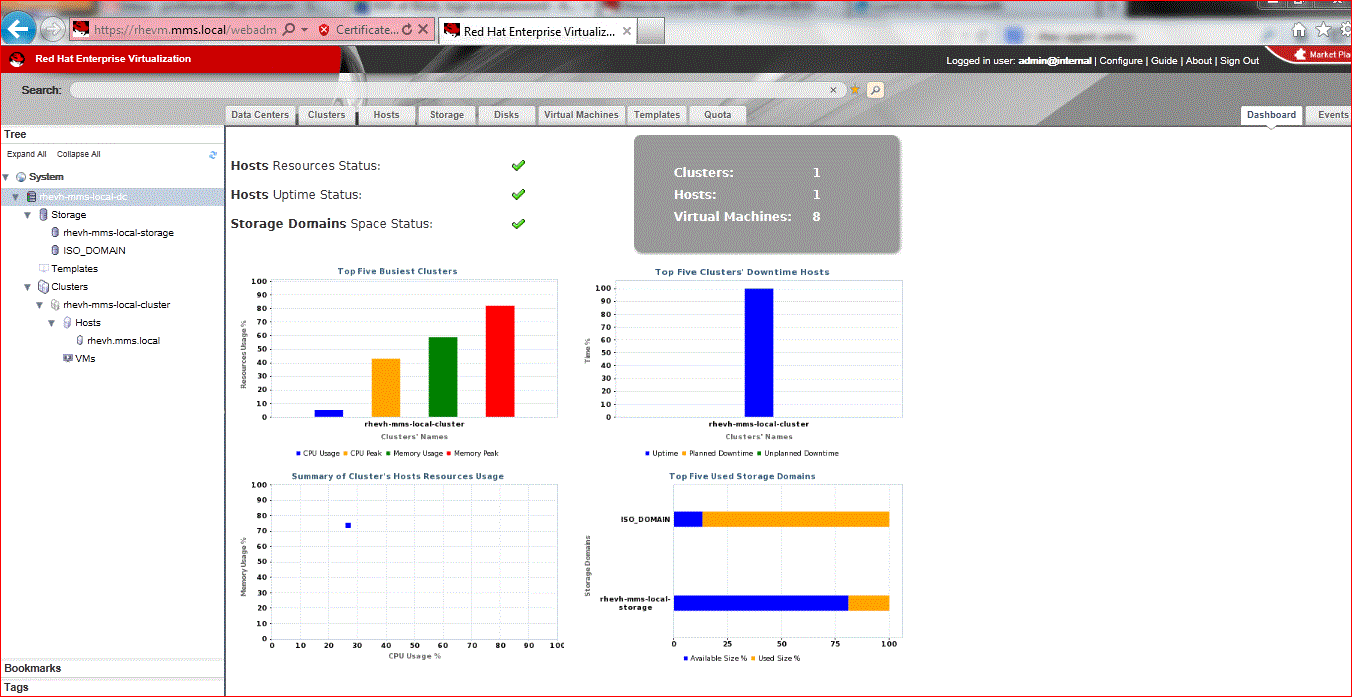Click the certificate error red shield icon
This screenshot has height=697, width=1352.
pos(324,30)
